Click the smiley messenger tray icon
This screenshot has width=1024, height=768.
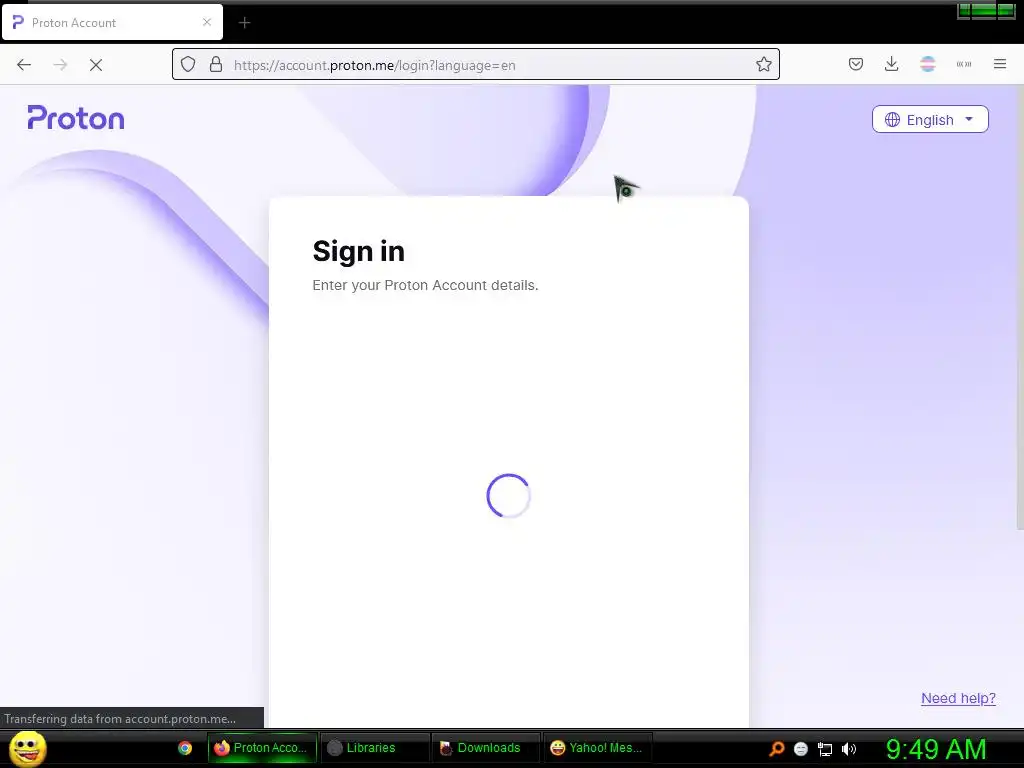tap(801, 749)
